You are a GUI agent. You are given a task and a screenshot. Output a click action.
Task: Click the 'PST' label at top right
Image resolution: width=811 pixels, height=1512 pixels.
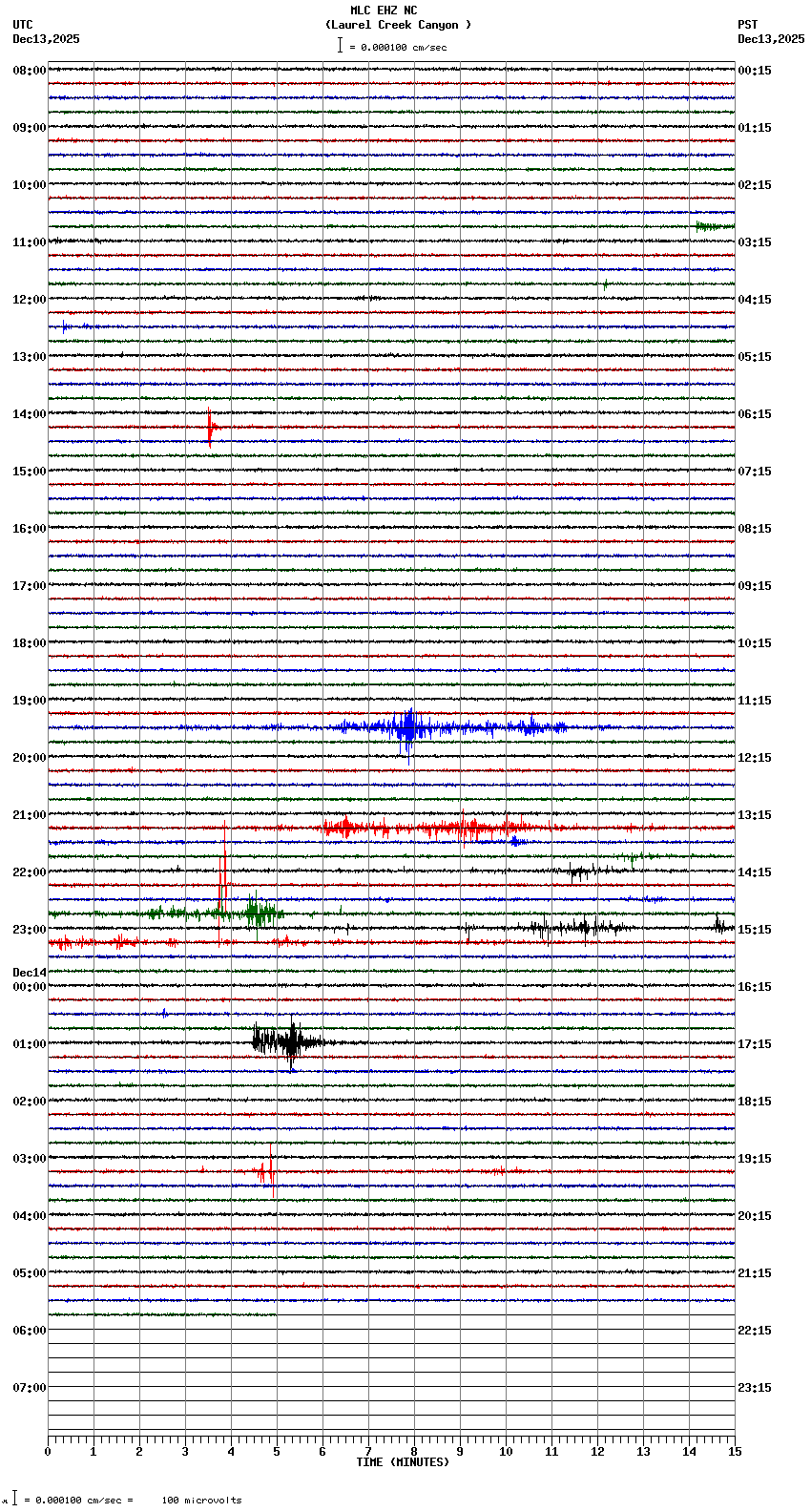pos(748,25)
